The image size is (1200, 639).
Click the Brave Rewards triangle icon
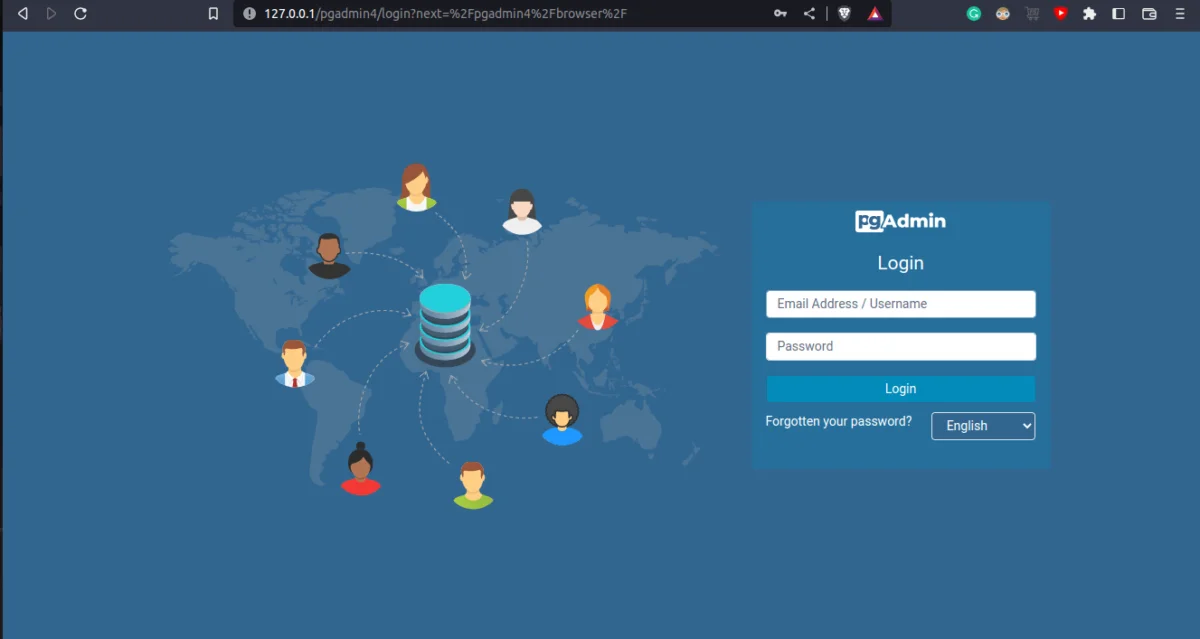click(875, 14)
